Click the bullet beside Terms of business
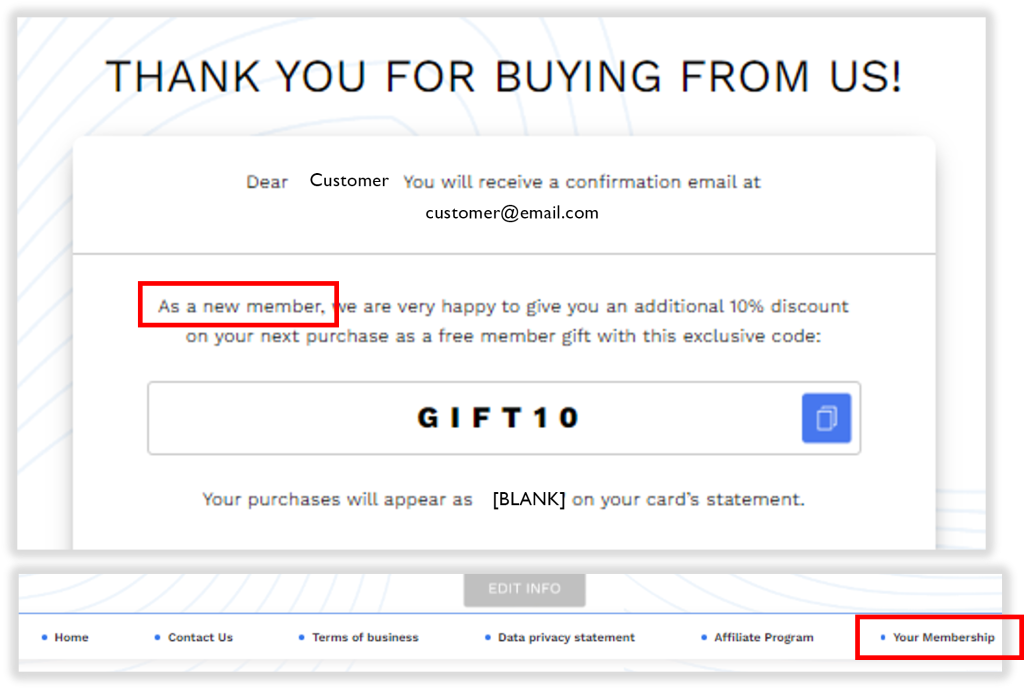 [302, 637]
